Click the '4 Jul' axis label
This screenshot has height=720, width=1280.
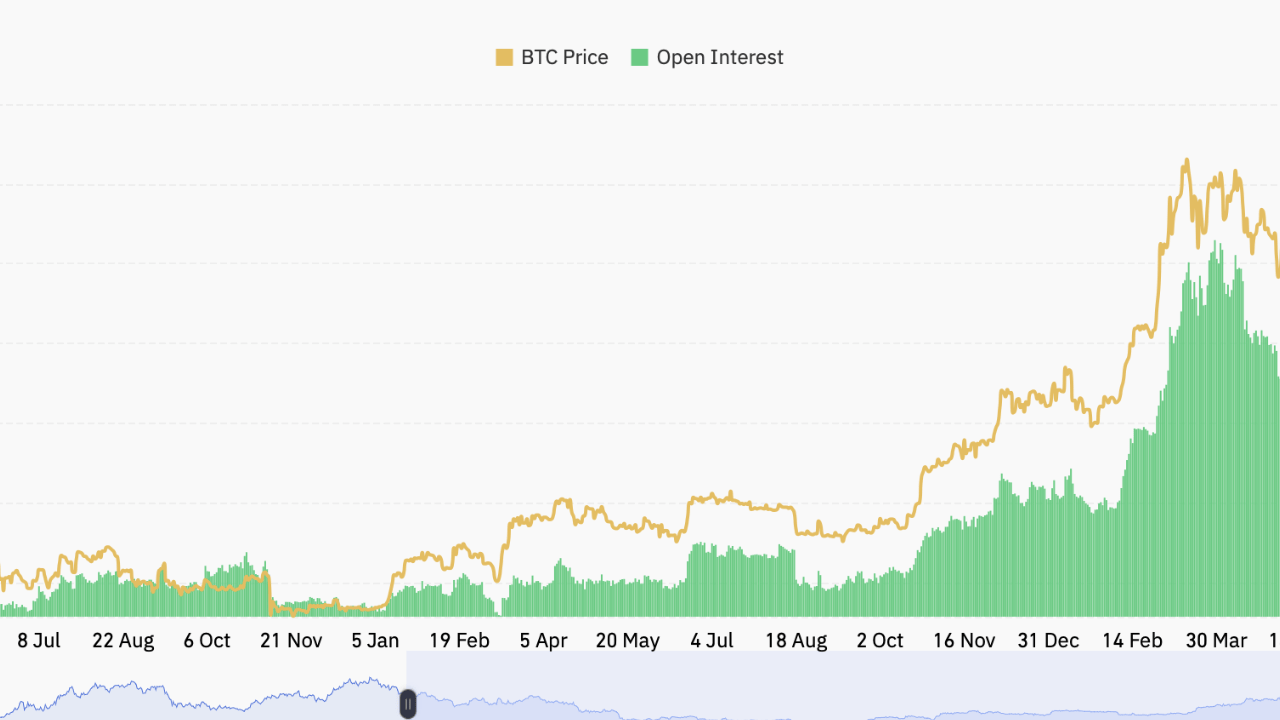[x=712, y=641]
